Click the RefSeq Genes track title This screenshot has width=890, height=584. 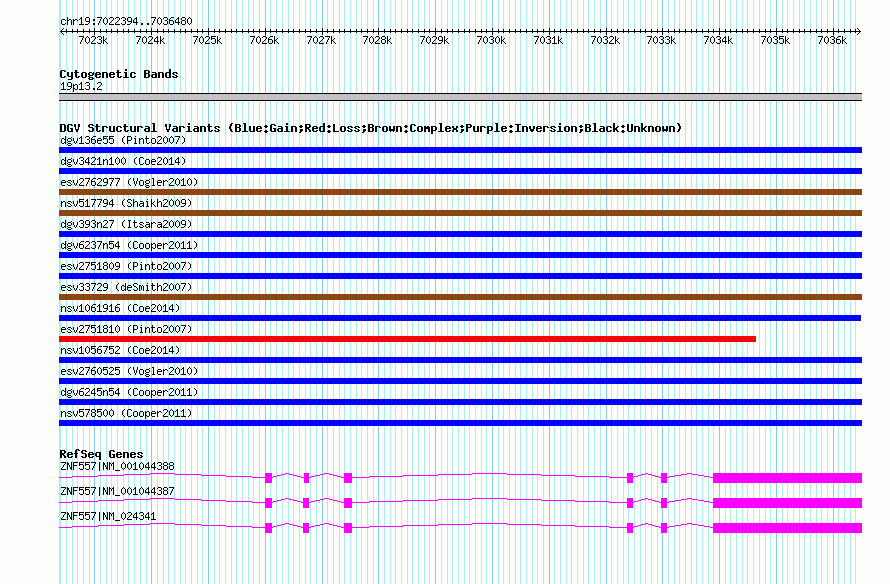[101, 454]
